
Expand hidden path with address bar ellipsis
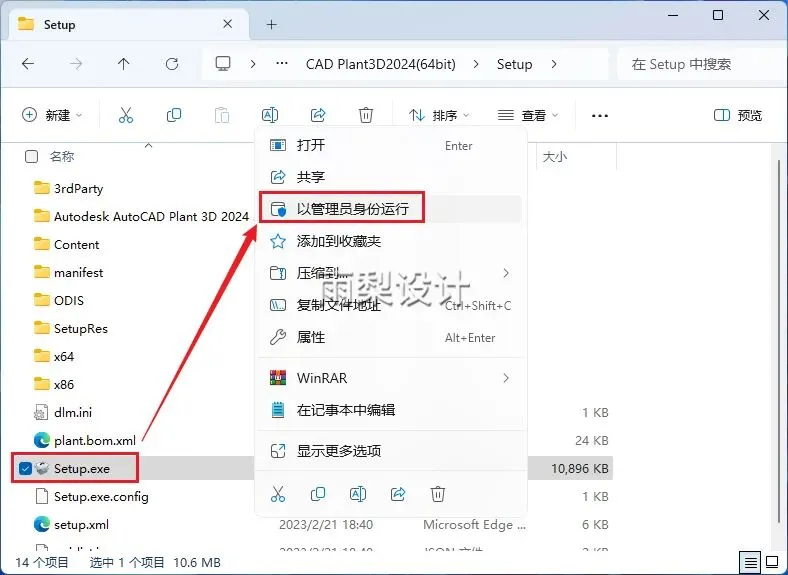tap(282, 64)
